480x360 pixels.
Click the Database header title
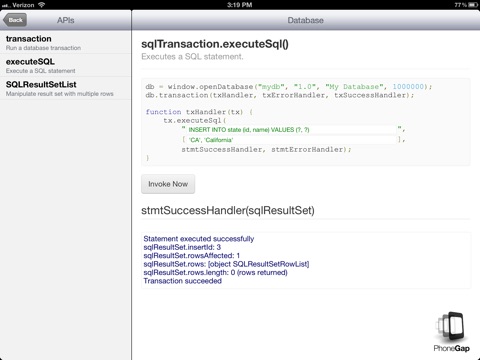click(x=305, y=20)
